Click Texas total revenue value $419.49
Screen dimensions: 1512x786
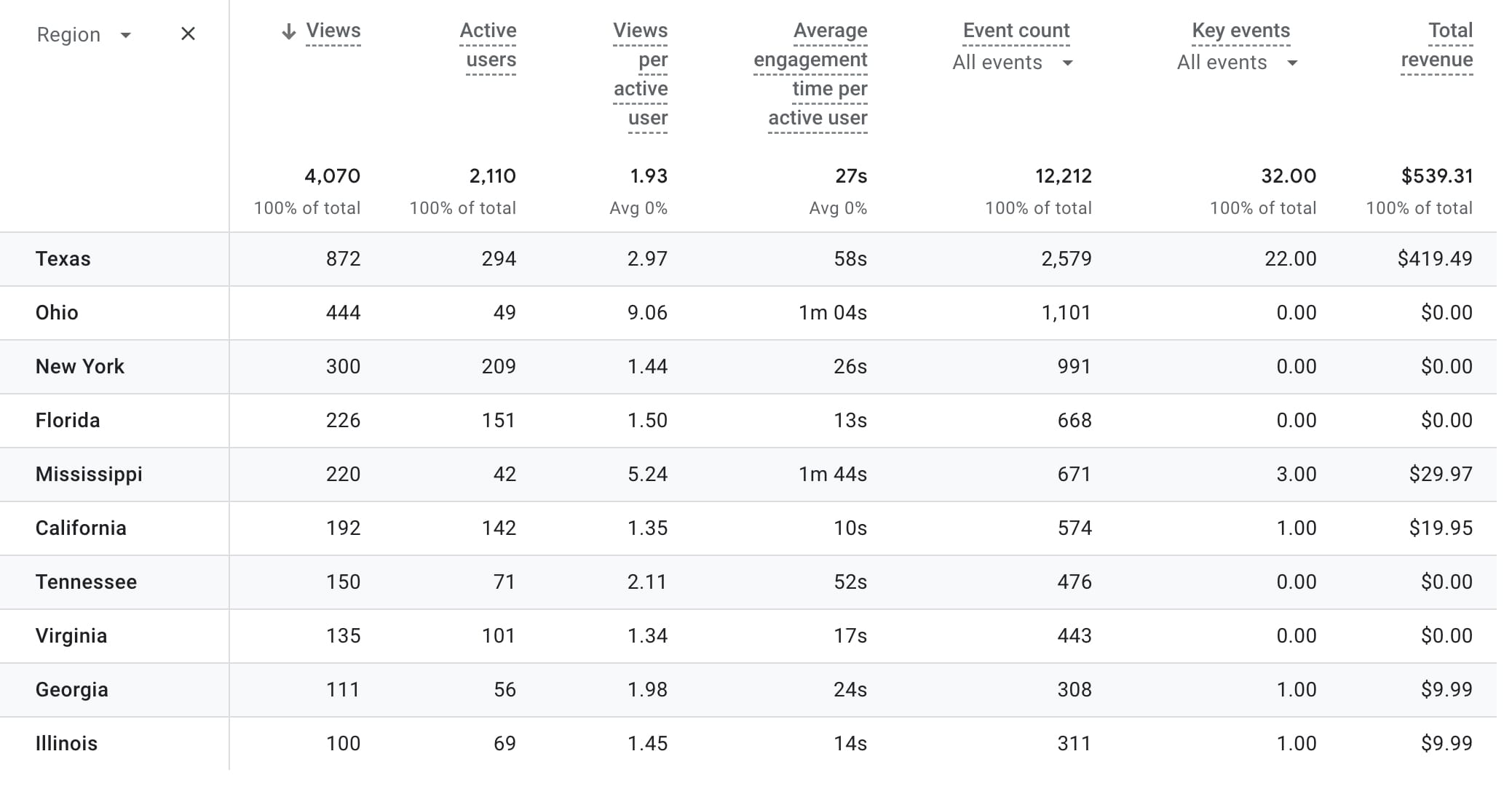pyautogui.click(x=1435, y=259)
